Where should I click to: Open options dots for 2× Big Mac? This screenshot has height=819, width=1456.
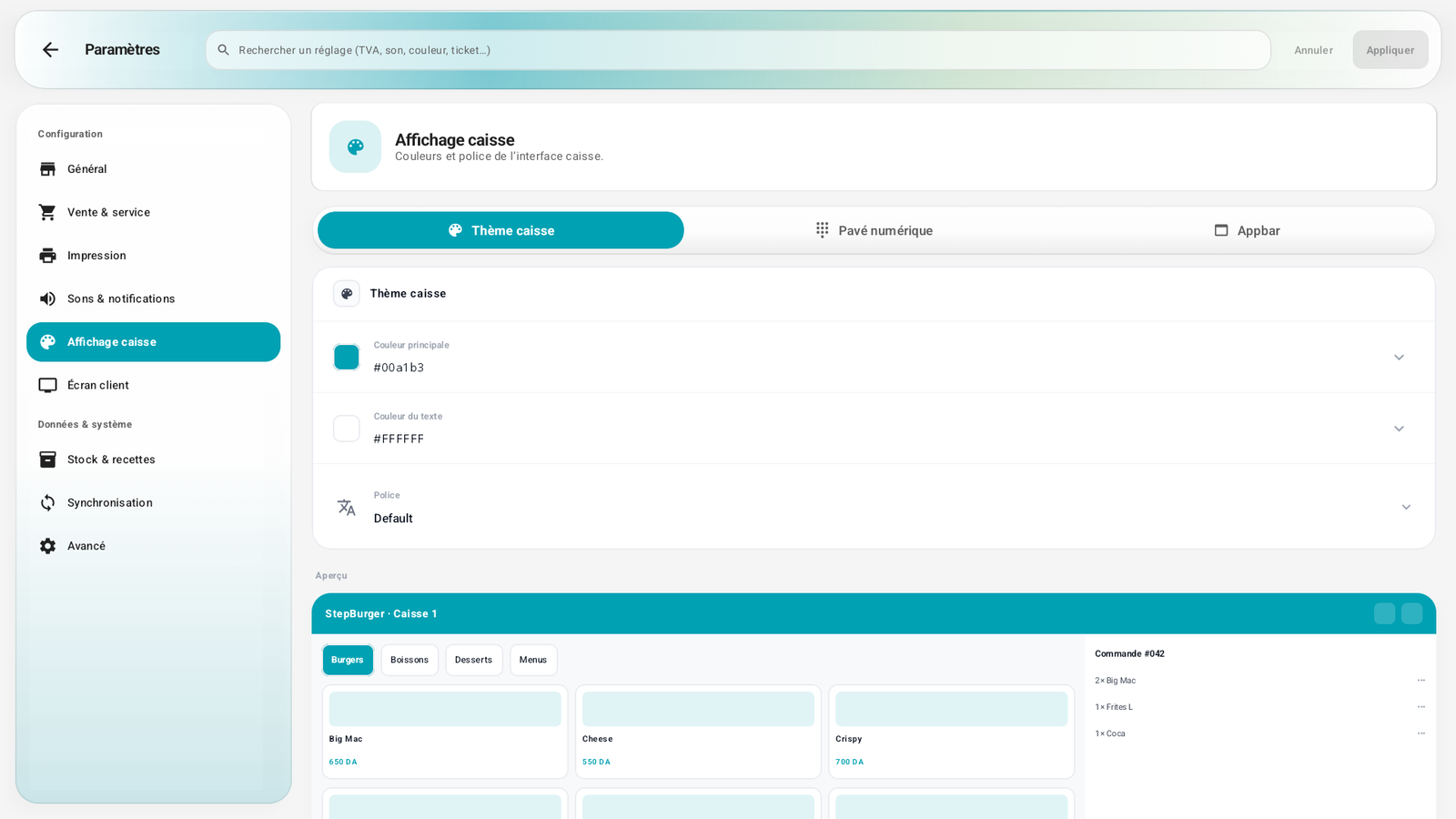(1421, 681)
